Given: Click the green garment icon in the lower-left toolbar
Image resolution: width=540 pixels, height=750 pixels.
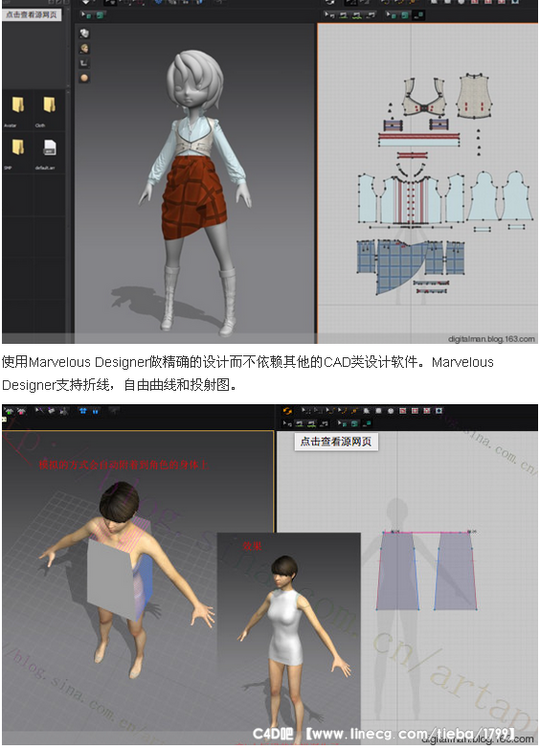Looking at the screenshot, I should 9,411.
